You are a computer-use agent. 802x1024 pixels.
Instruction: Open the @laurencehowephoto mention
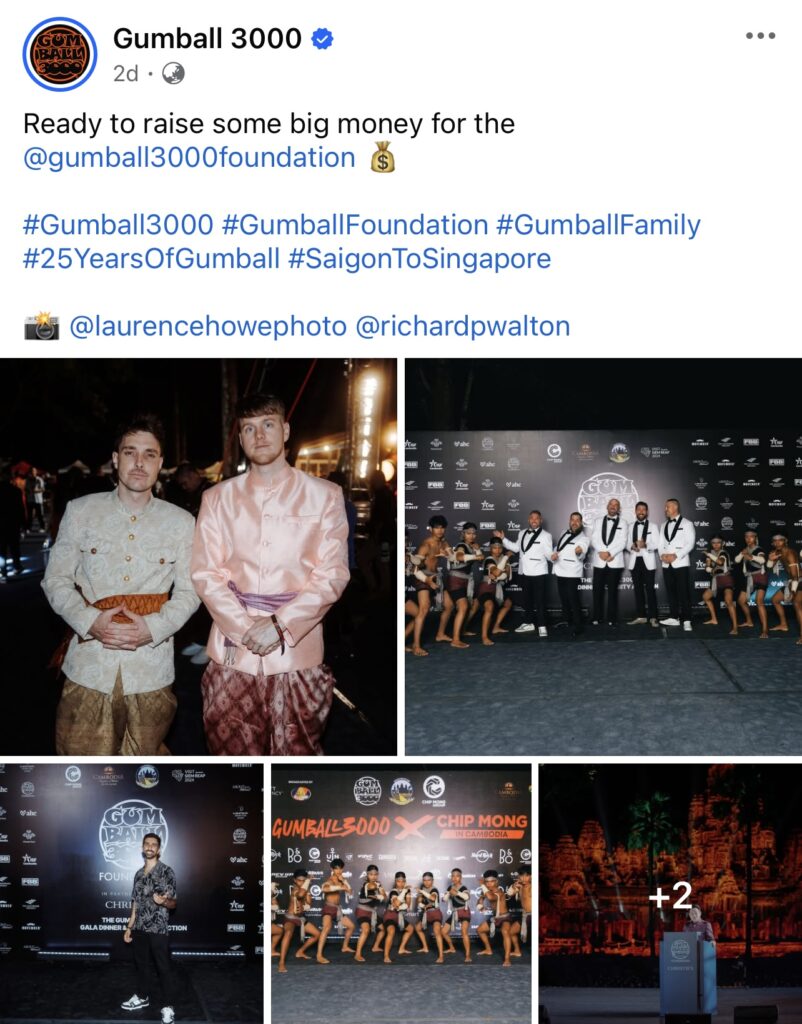coord(208,326)
